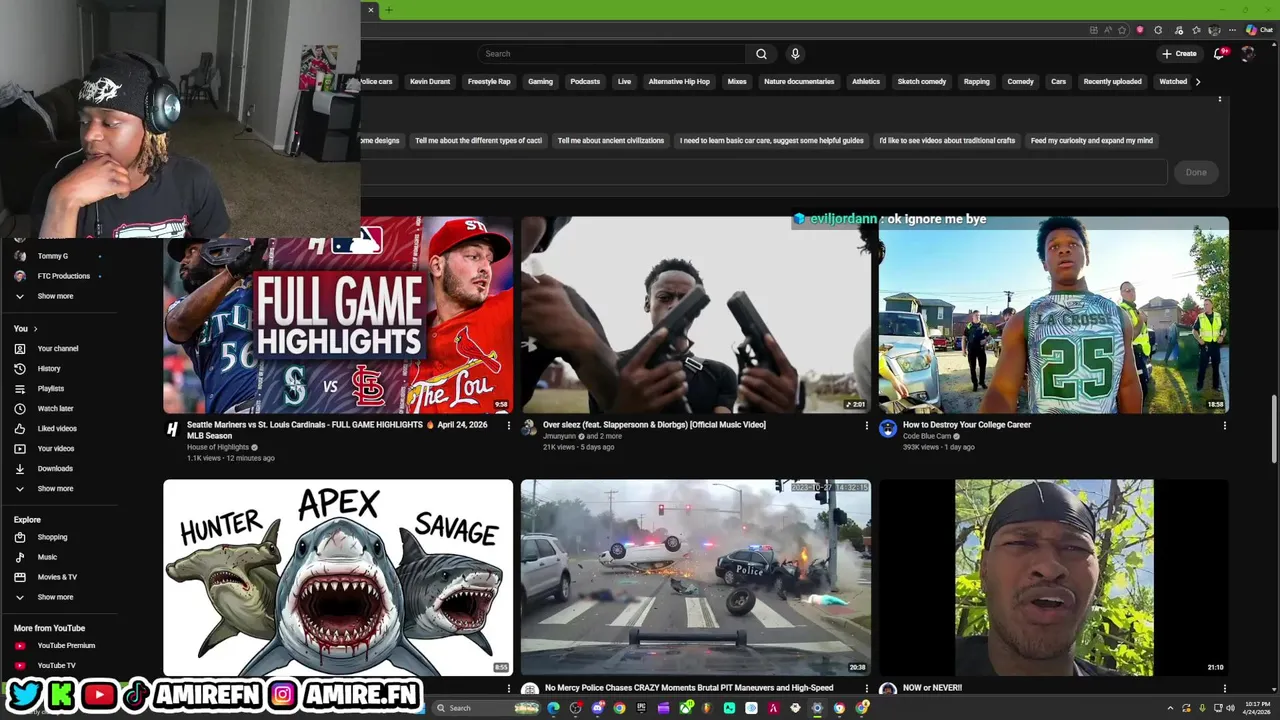Select the Gaming chip
This screenshot has height=720, width=1280.
540,82
